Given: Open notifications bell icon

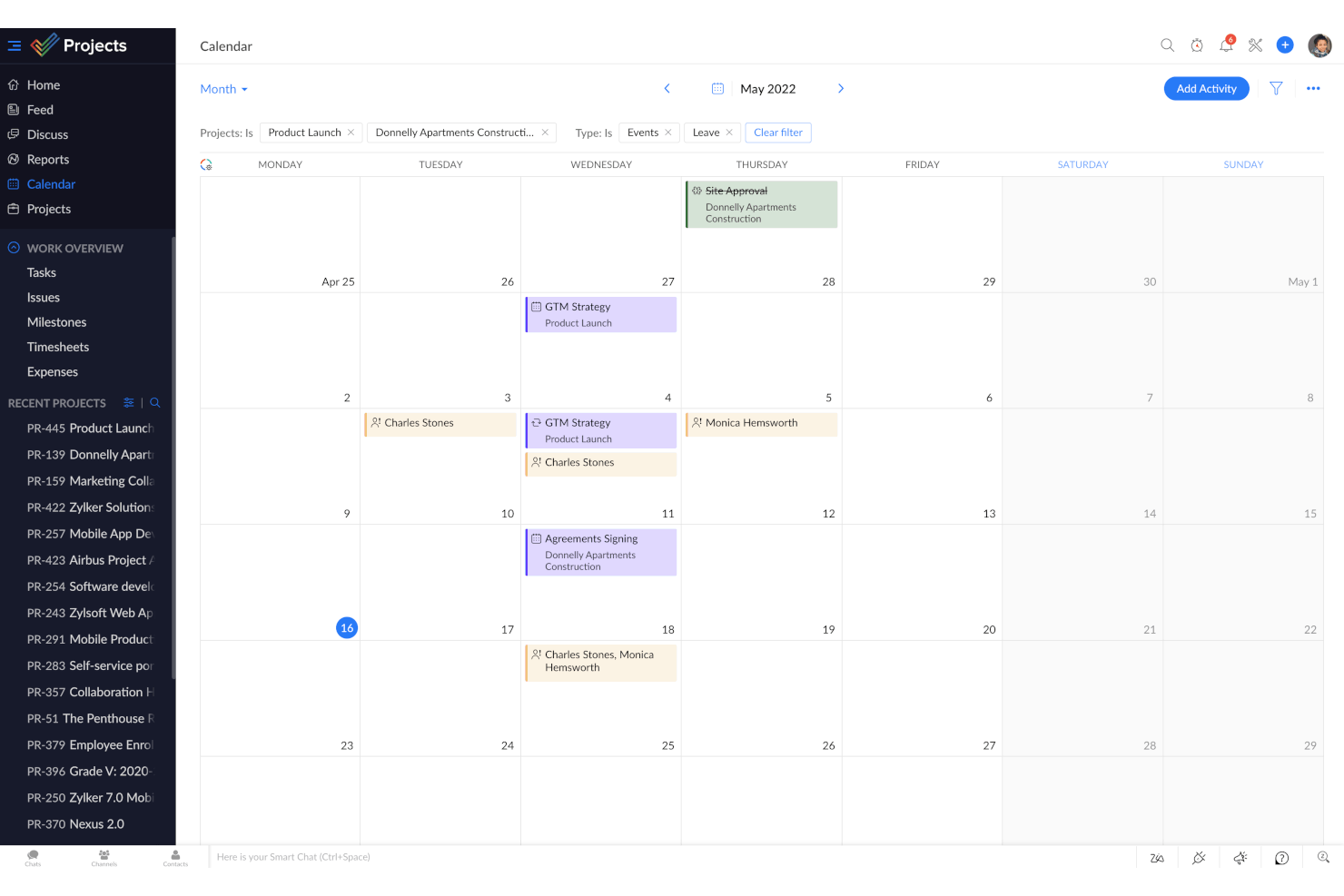Looking at the screenshot, I should [1226, 44].
